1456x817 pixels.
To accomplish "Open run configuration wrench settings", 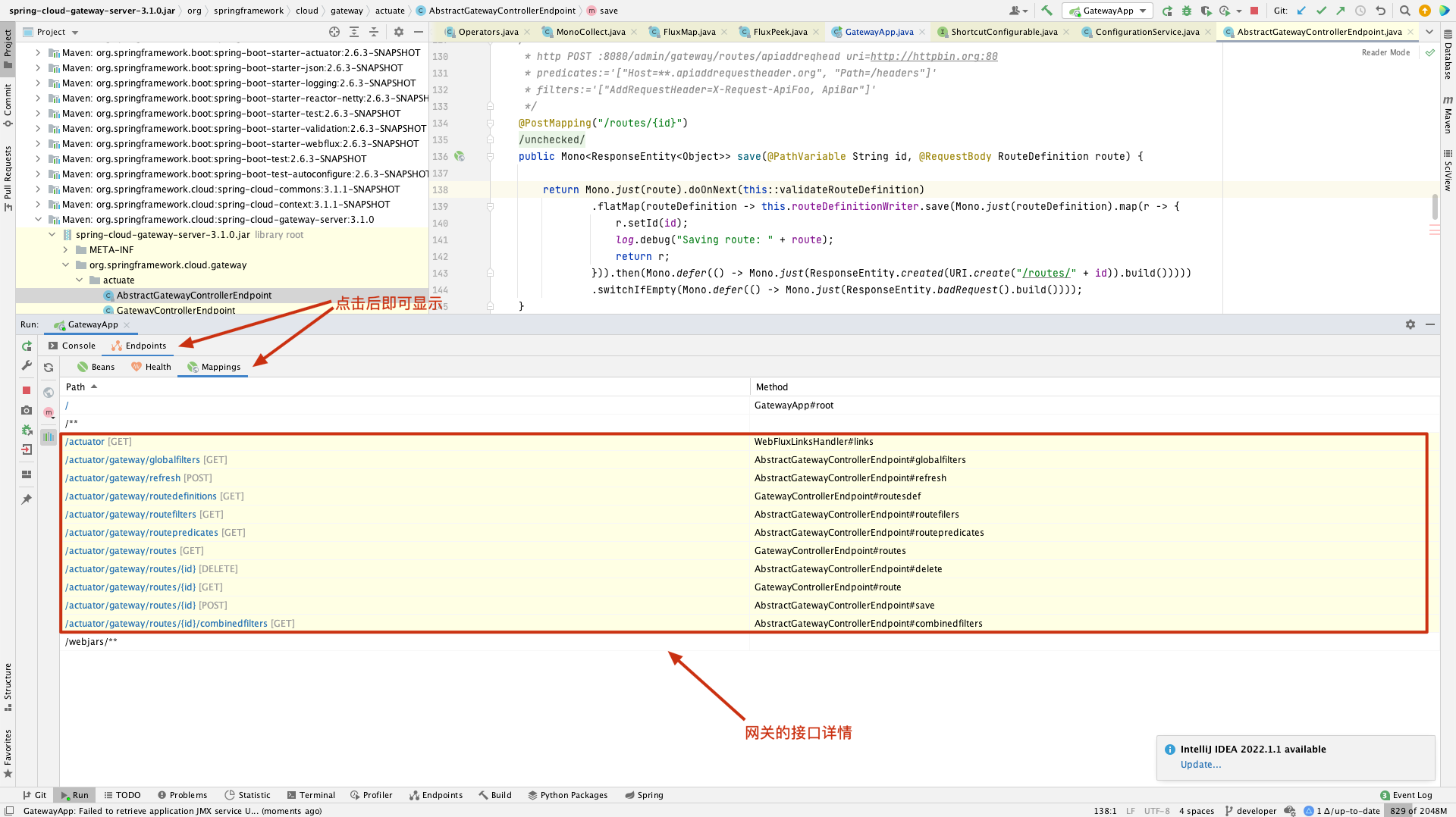I will click(27, 366).
